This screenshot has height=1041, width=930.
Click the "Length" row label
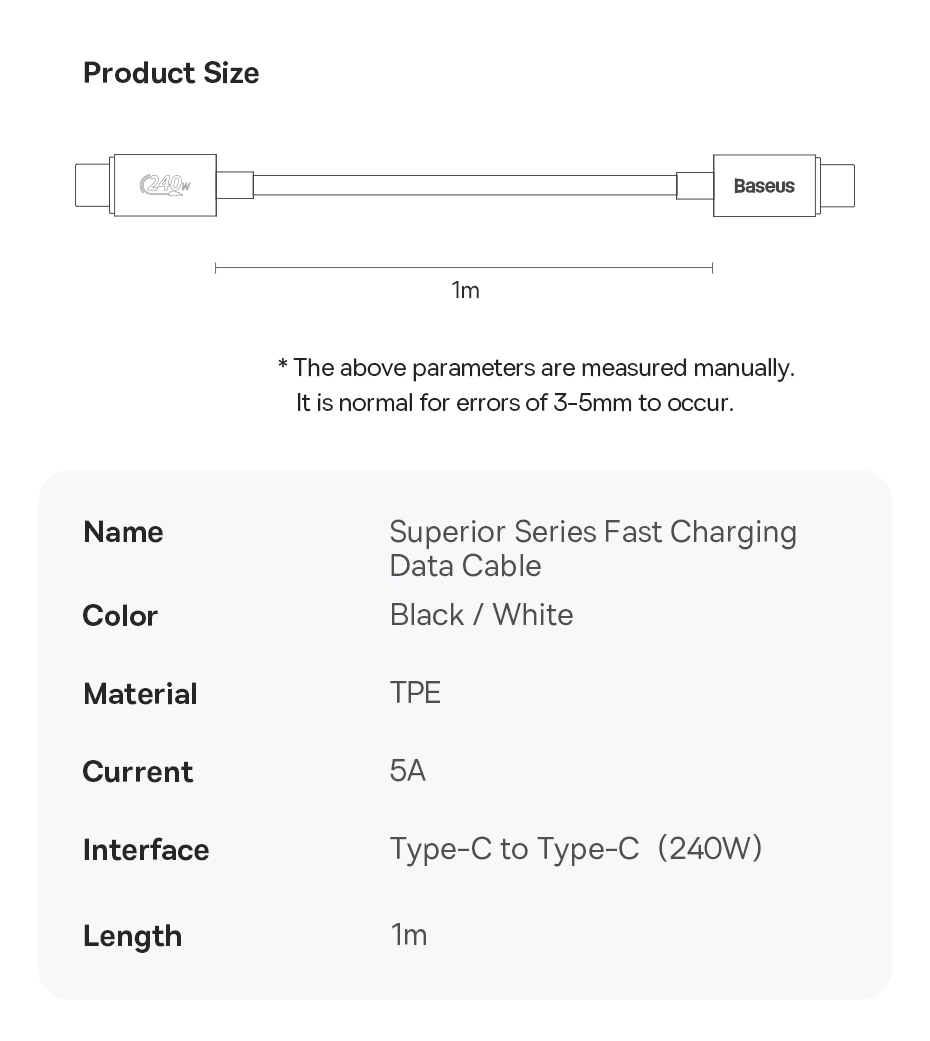tap(132, 936)
